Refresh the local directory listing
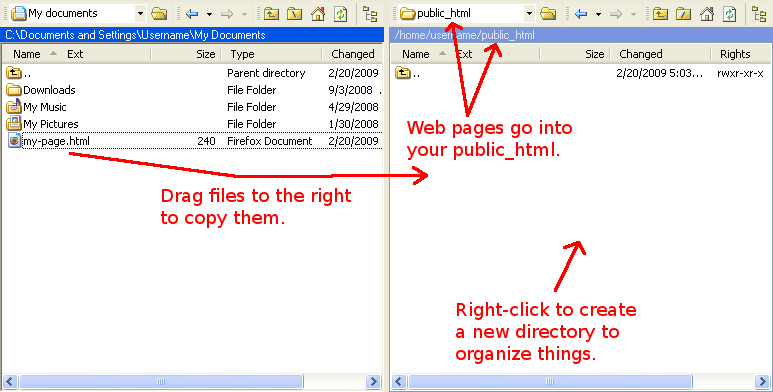This screenshot has width=773, height=392. 341,14
